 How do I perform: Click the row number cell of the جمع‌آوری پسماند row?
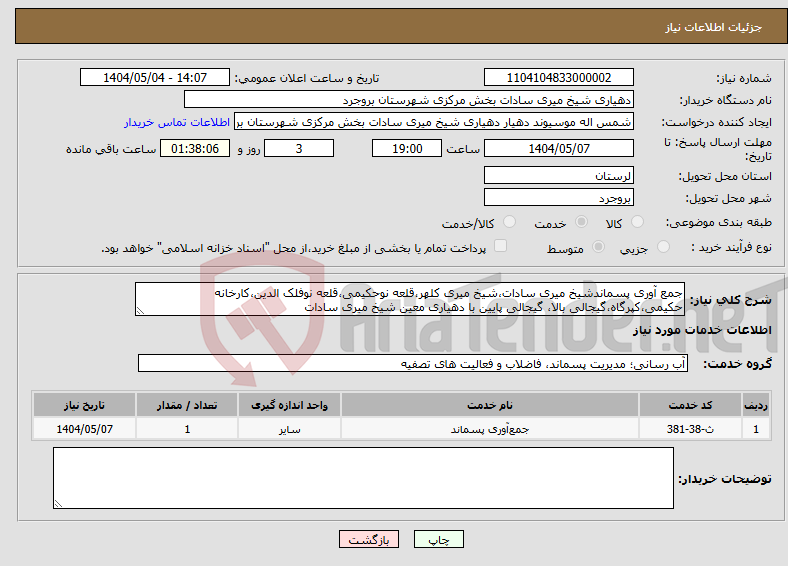[756, 429]
